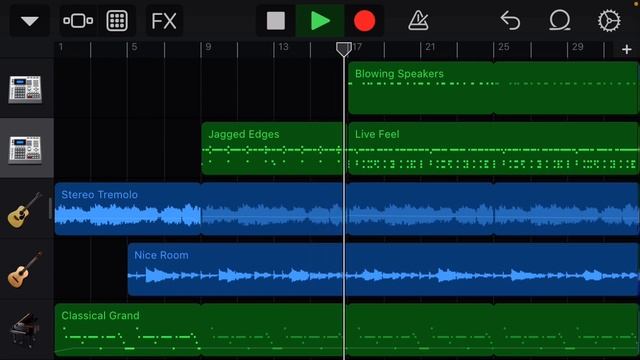Image resolution: width=640 pixels, height=360 pixels.
Task: Open the loop browser
Action: [x=559, y=21]
